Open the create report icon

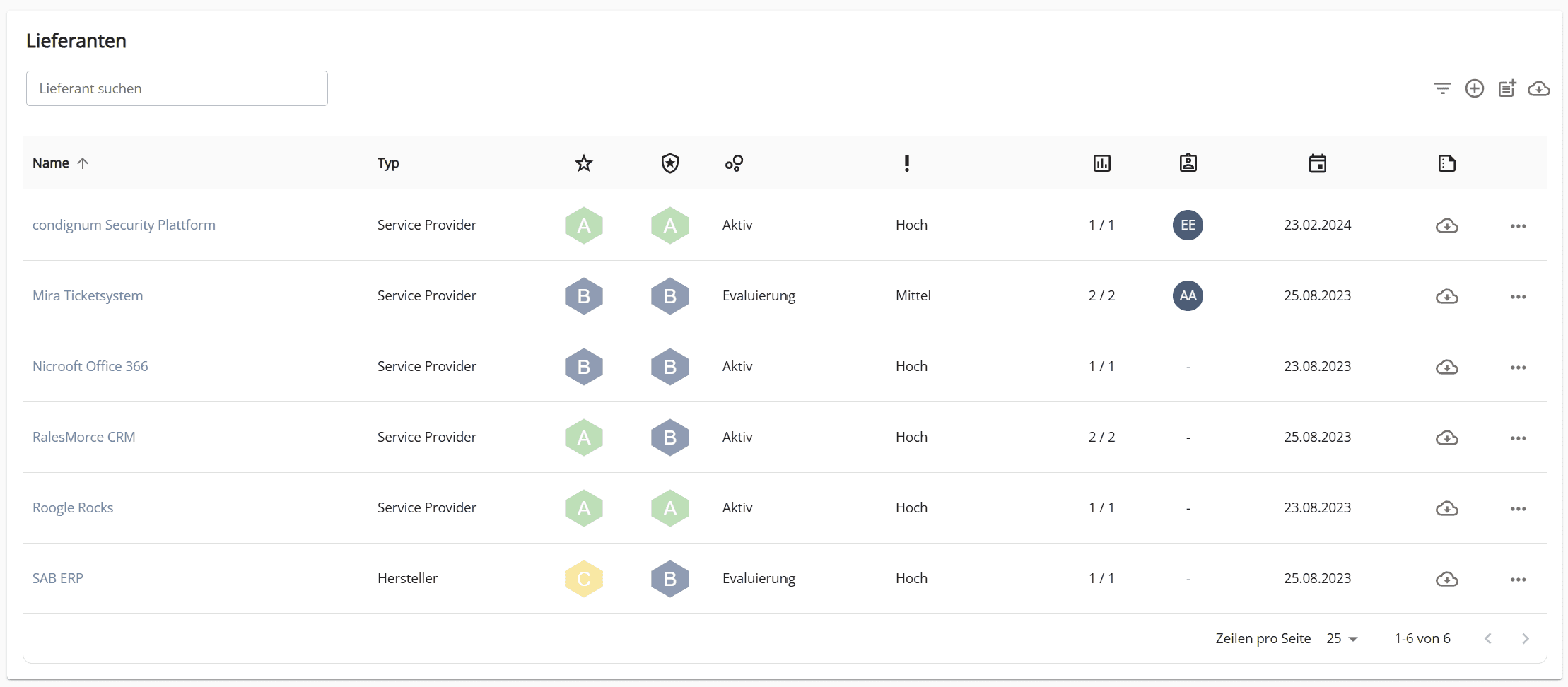[1507, 88]
